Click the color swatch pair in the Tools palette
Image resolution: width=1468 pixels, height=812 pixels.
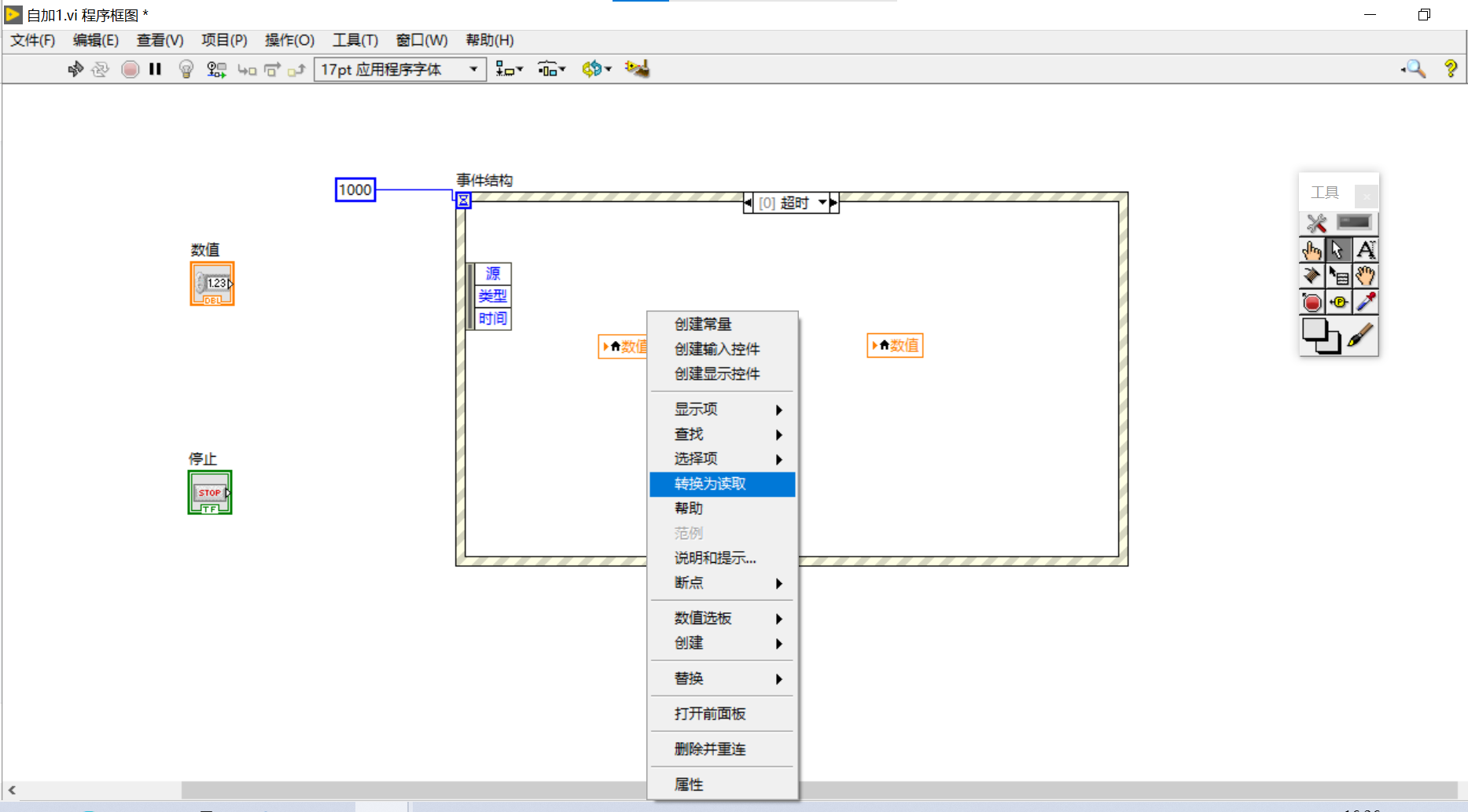point(1322,336)
